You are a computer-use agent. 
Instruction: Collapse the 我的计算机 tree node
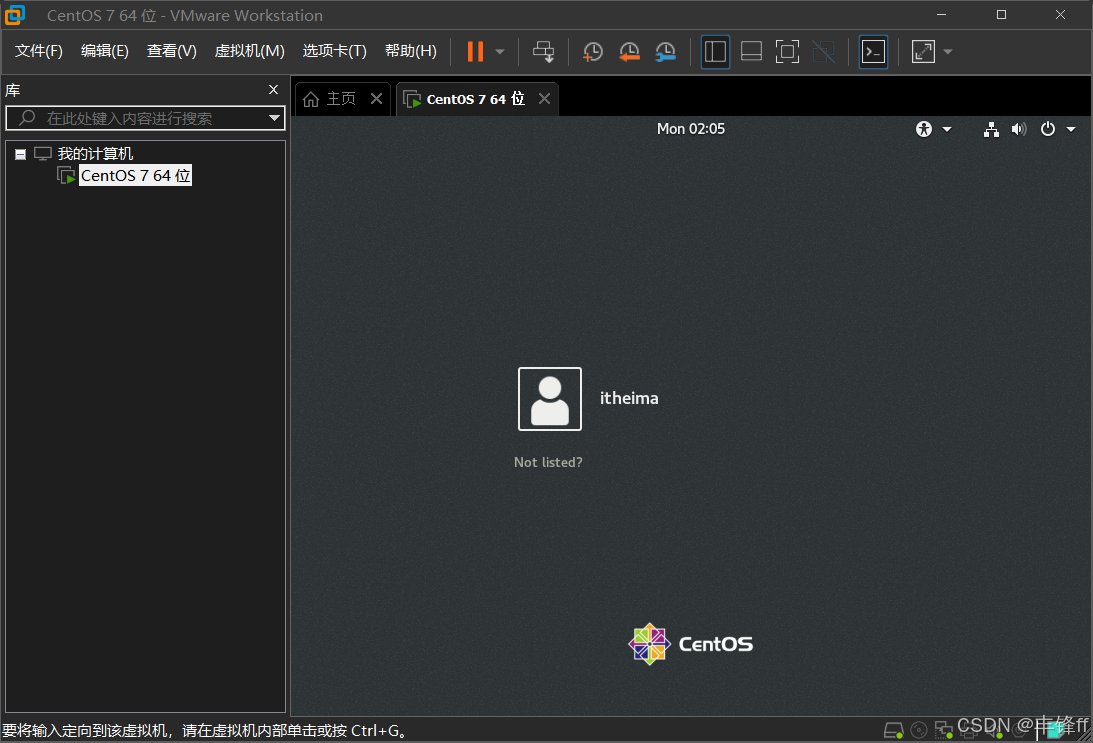21,154
